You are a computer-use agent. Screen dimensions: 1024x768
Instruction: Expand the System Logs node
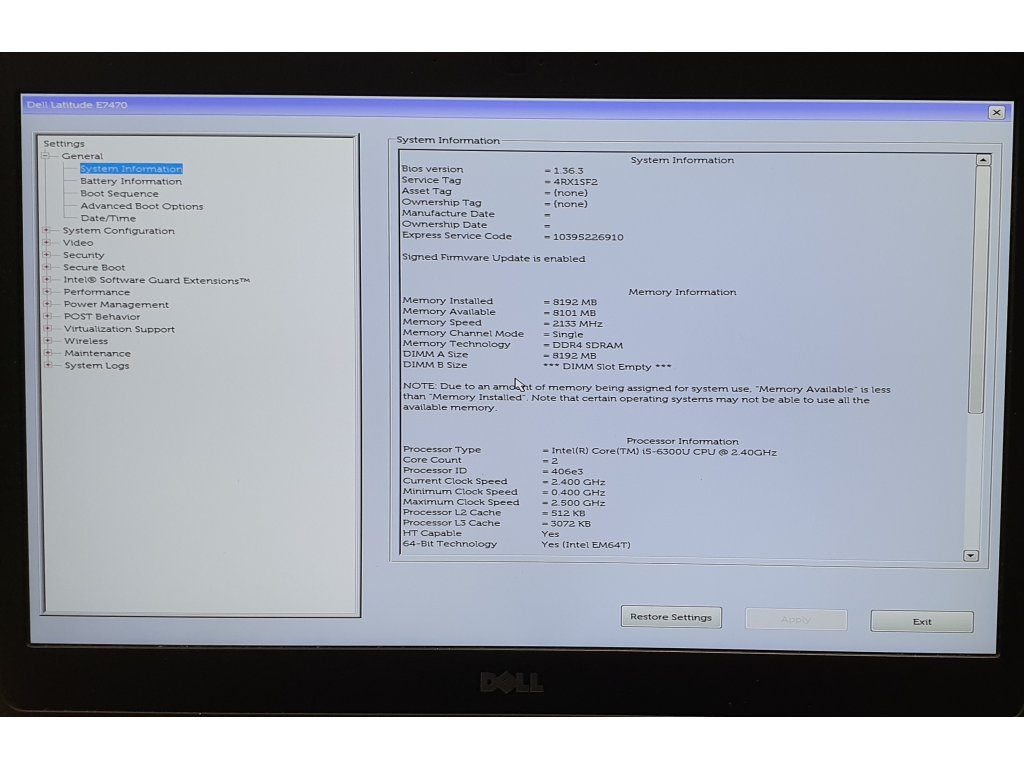48,365
